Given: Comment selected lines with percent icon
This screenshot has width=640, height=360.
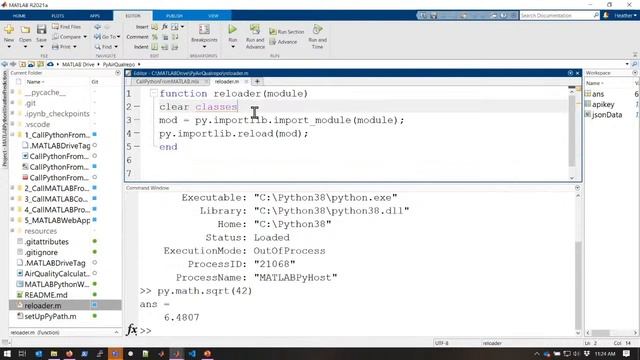Looking at the screenshot, I should [x=155, y=37].
